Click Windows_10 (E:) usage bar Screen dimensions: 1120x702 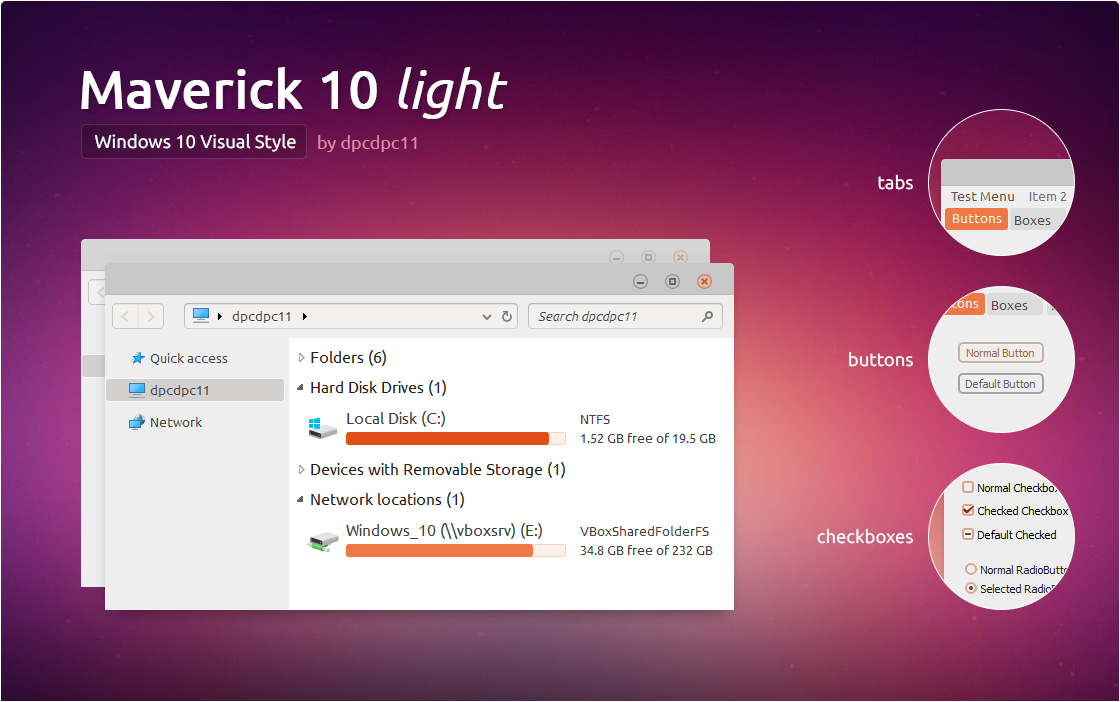coord(456,551)
